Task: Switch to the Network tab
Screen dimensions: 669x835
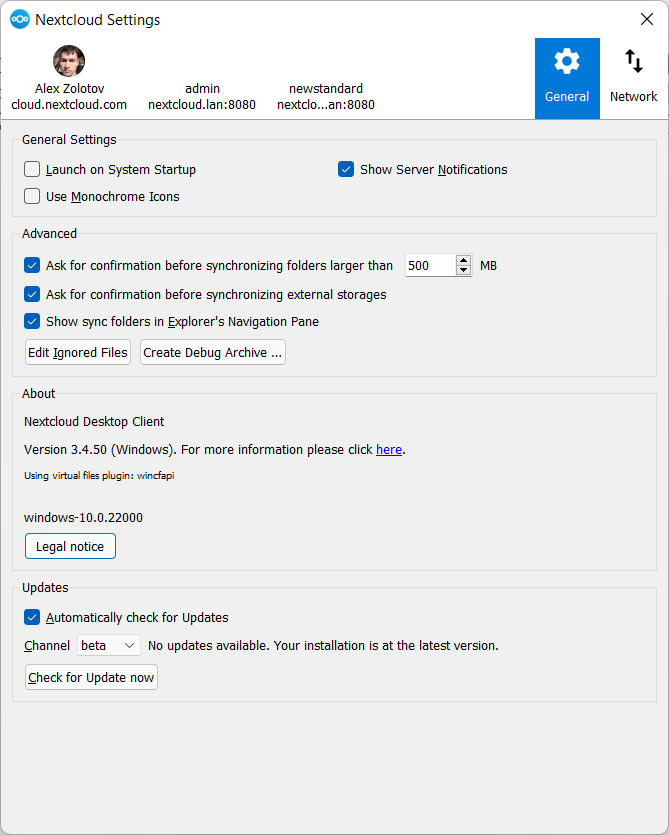Action: coord(633,78)
